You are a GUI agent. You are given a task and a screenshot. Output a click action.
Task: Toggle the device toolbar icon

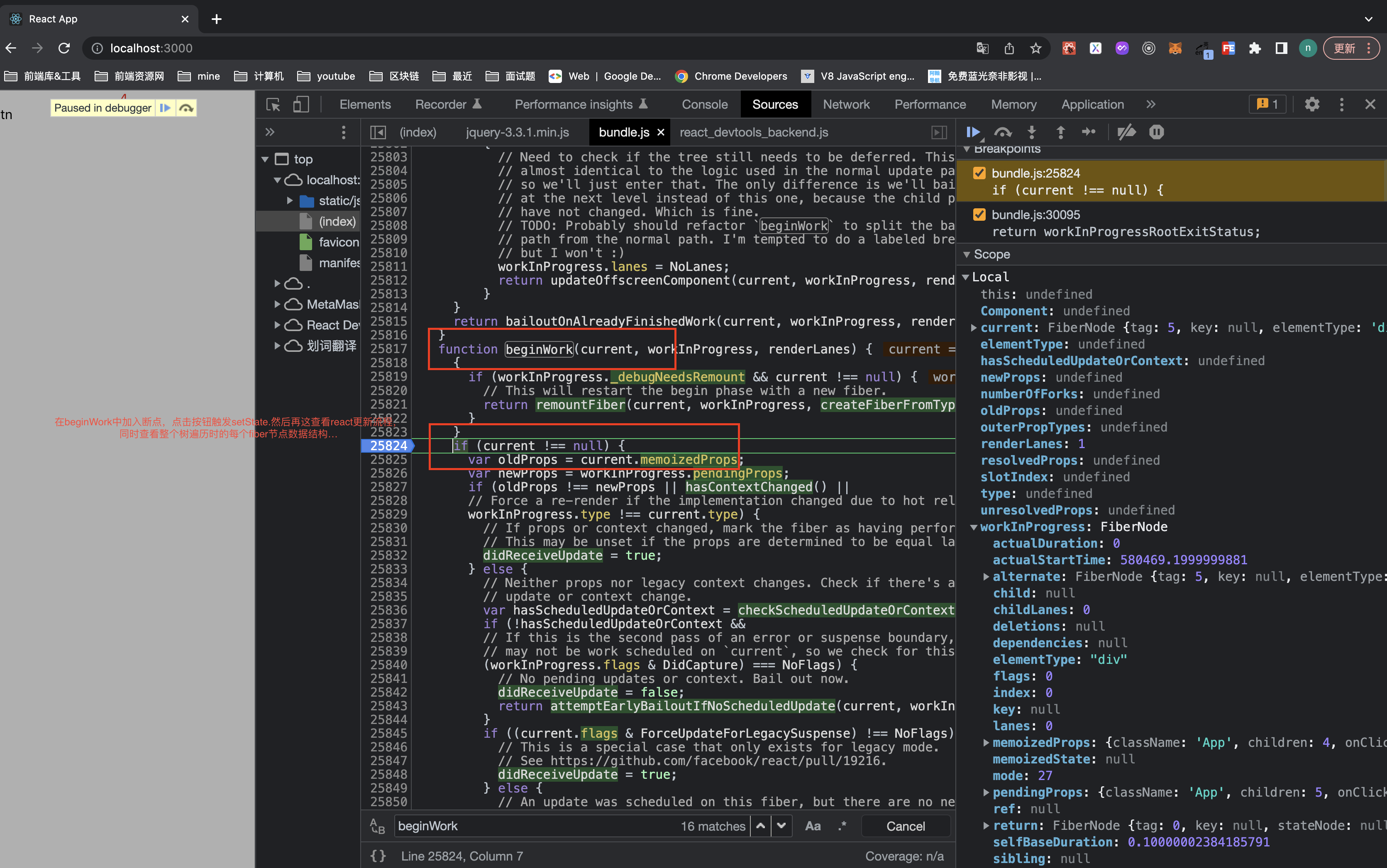301,105
